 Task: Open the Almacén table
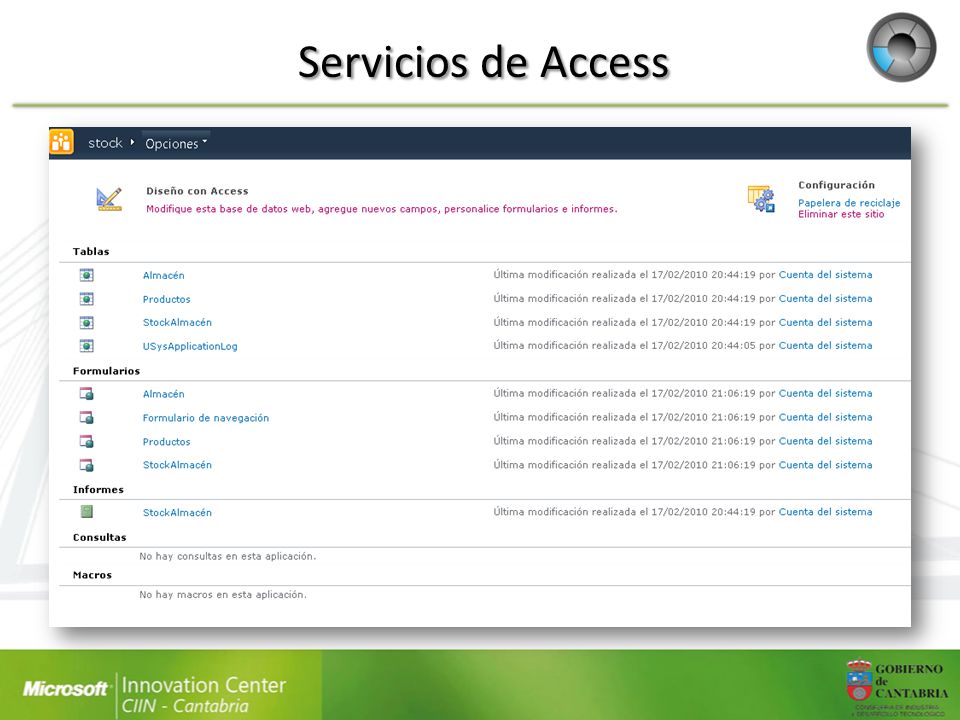(163, 276)
